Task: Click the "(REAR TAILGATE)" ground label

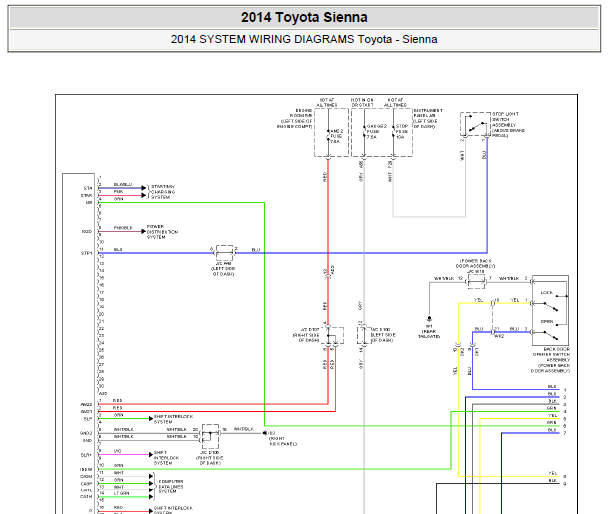Action: coord(429,334)
